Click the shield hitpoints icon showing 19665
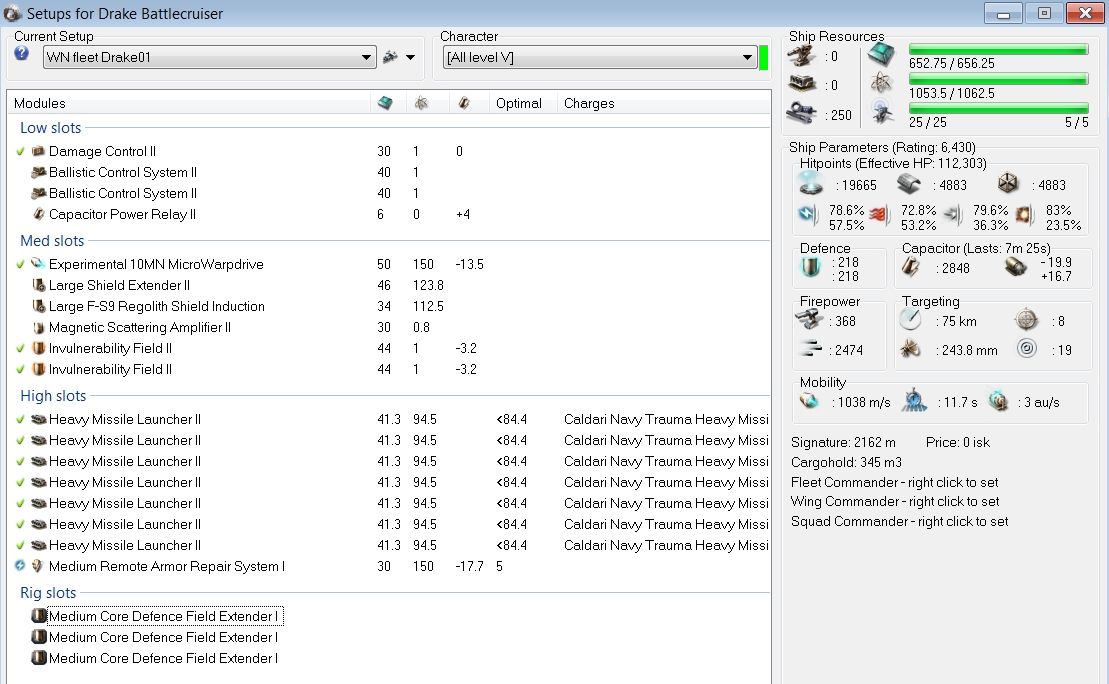Viewport: 1109px width, 684px height. 811,183
